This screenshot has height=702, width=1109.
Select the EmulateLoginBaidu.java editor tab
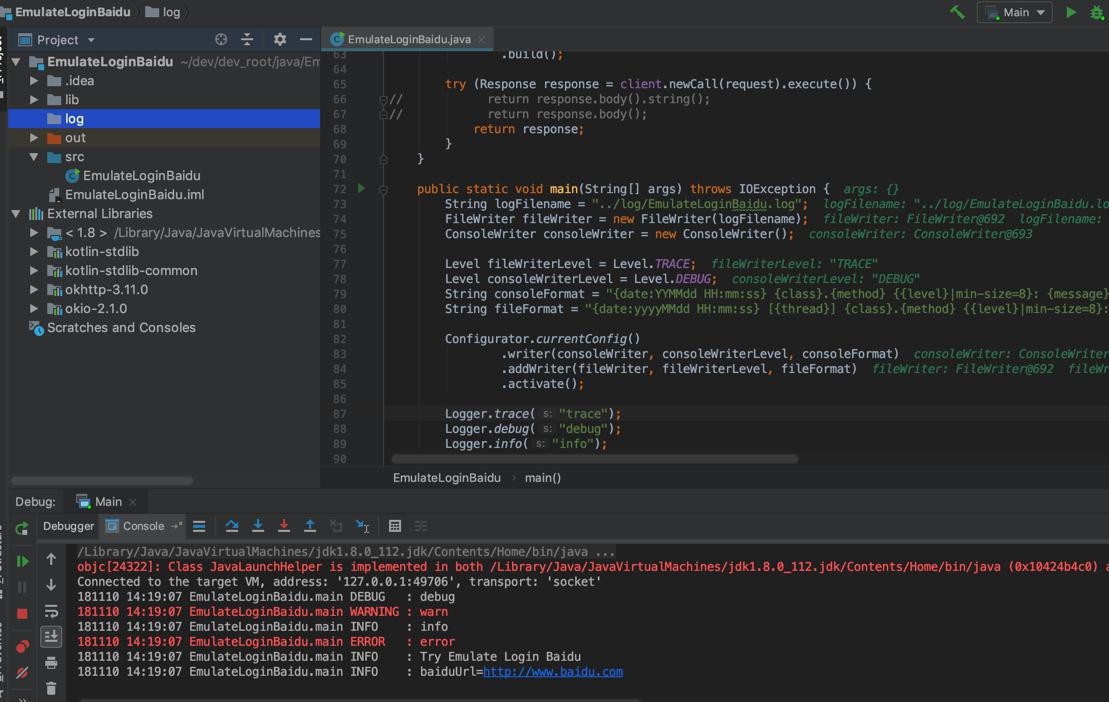click(x=408, y=39)
